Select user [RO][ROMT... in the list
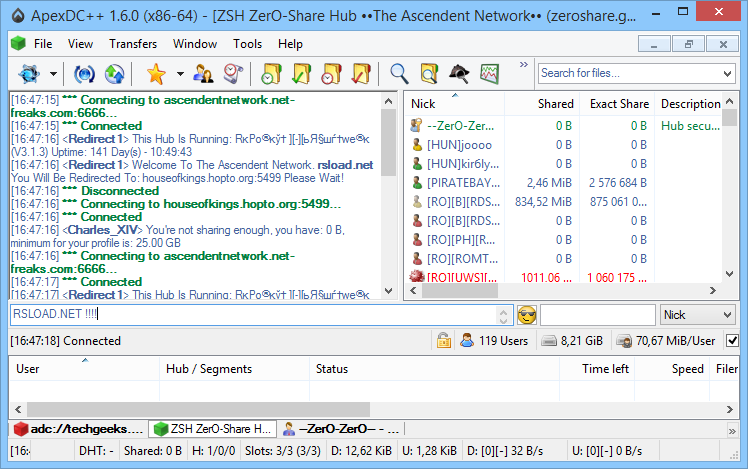This screenshot has height=469, width=748. (462, 259)
